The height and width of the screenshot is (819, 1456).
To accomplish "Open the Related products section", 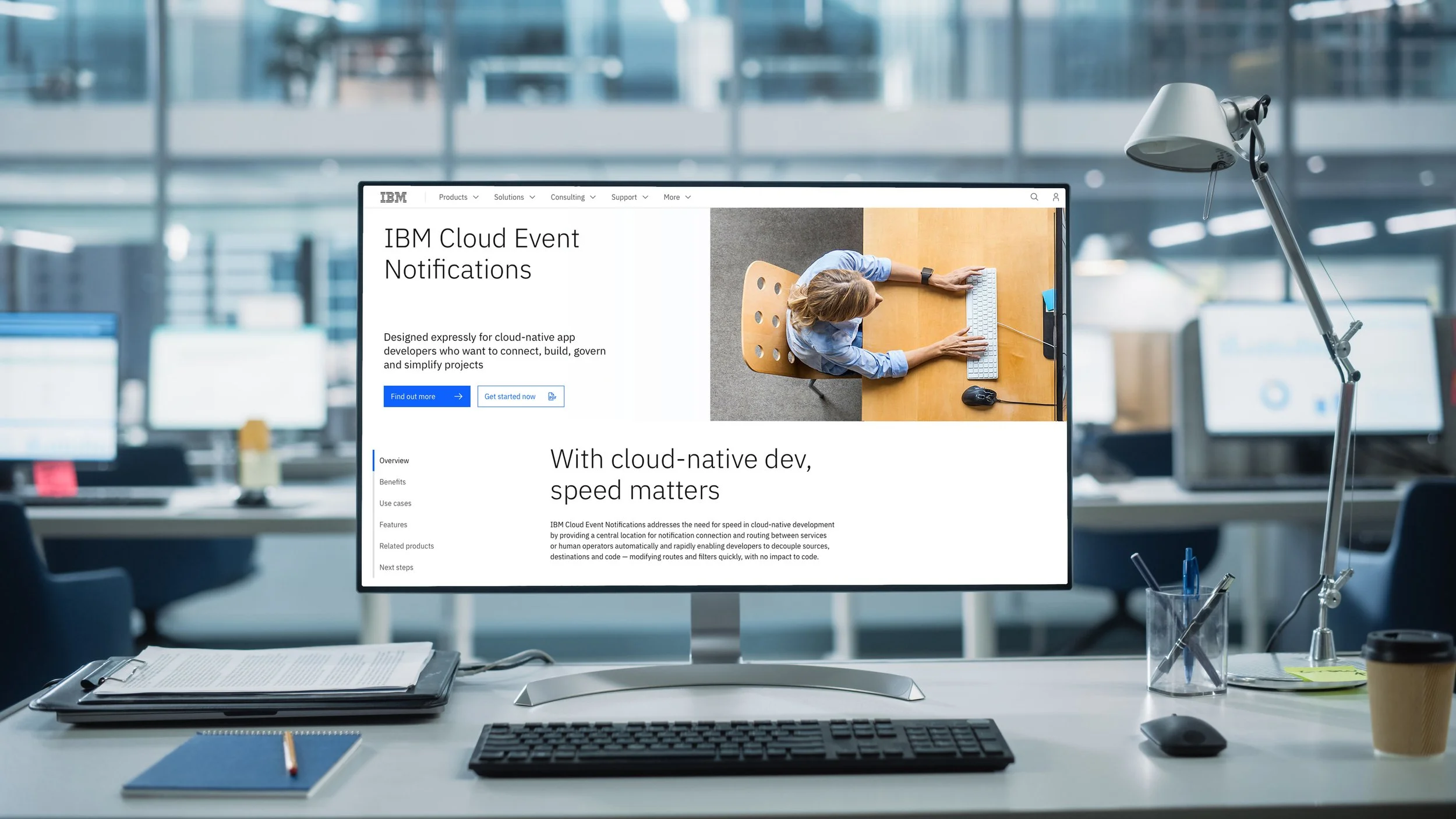I will click(407, 546).
